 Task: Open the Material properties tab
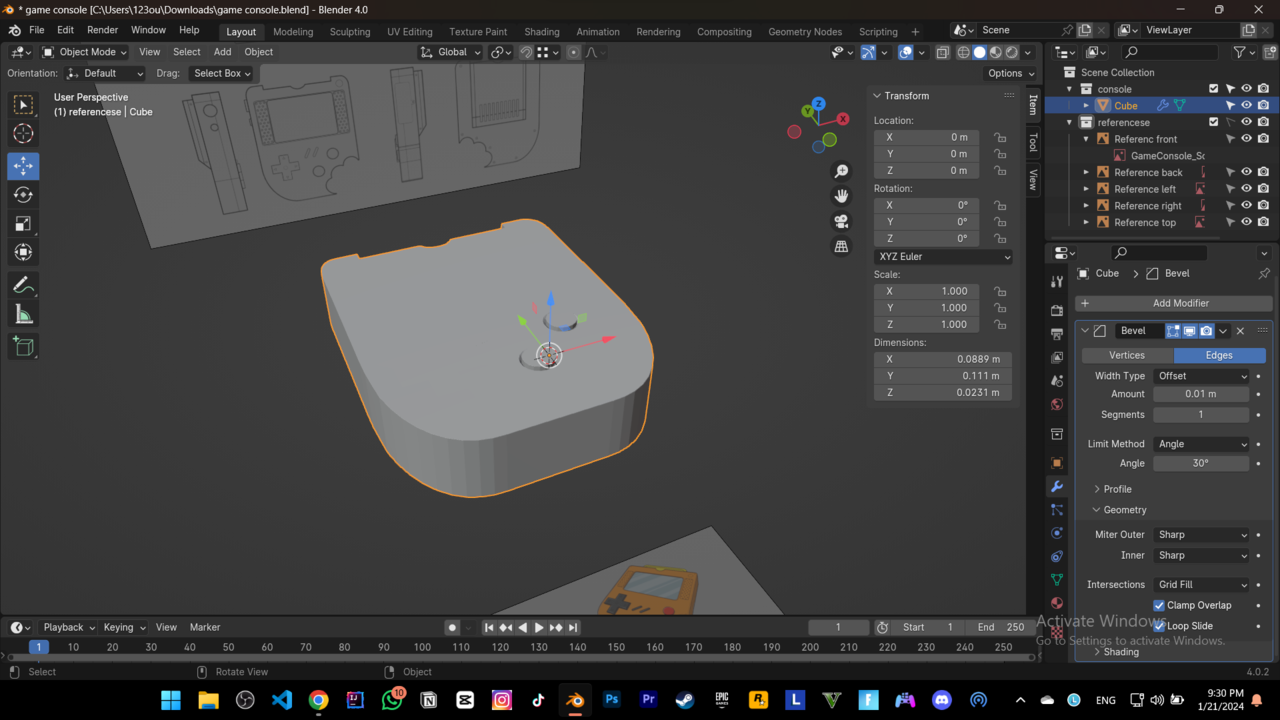pyautogui.click(x=1057, y=604)
